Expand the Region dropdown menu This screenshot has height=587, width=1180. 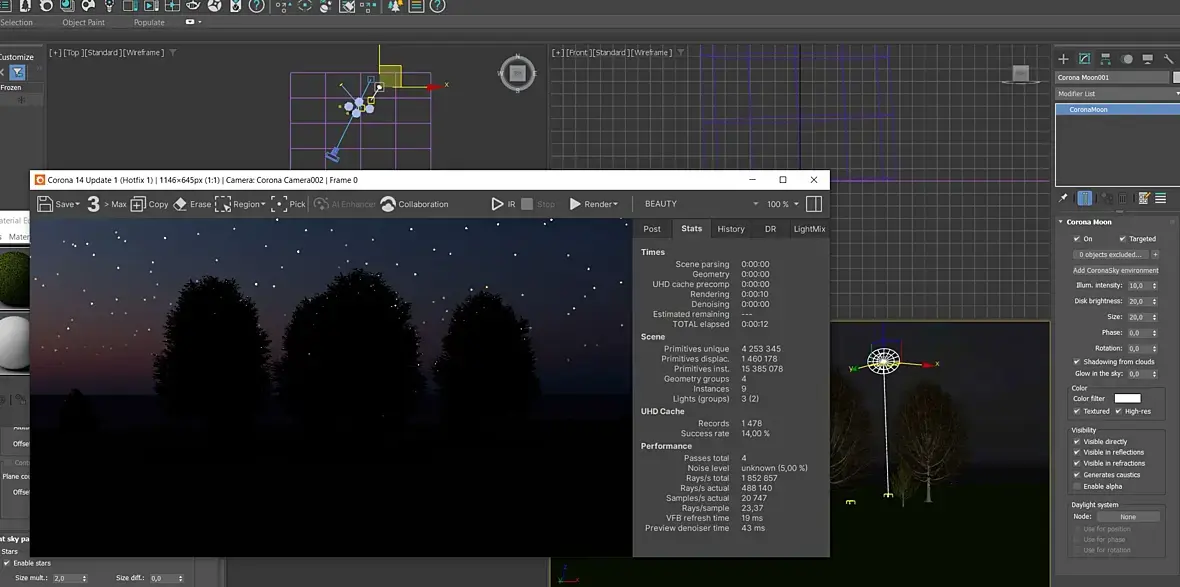coord(263,204)
